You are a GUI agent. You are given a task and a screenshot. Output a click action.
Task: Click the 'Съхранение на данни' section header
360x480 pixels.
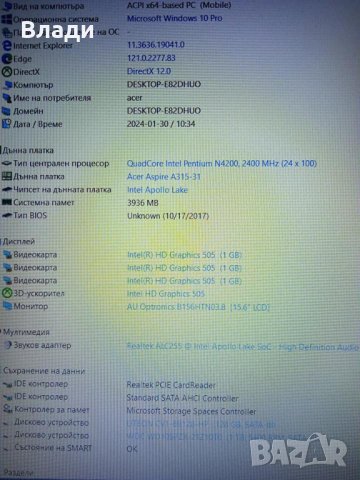click(44, 371)
